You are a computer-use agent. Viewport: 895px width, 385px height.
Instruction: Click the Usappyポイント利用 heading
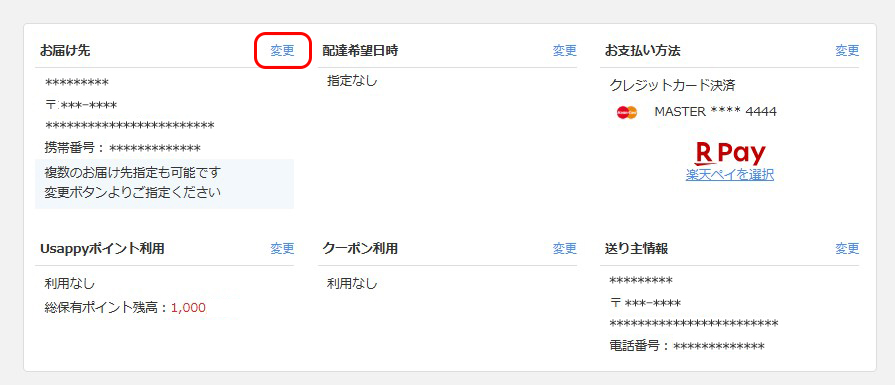(102, 249)
